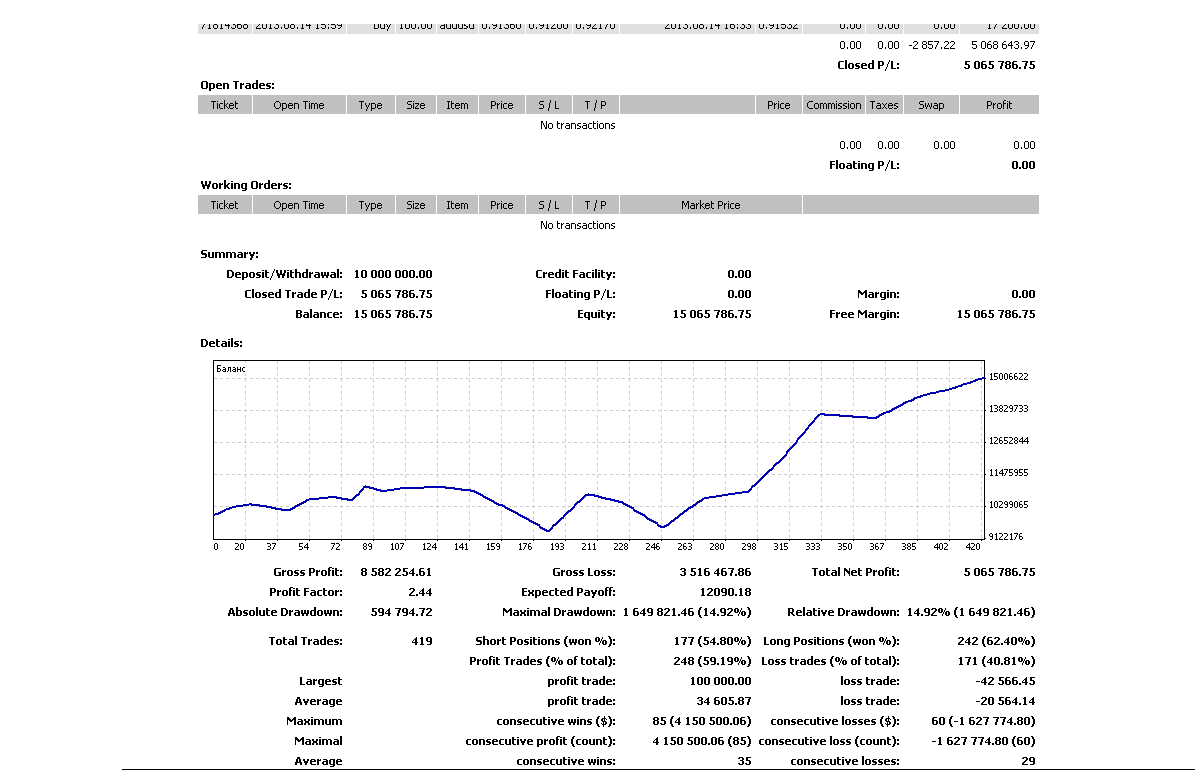Click the Details section heading

(x=221, y=343)
